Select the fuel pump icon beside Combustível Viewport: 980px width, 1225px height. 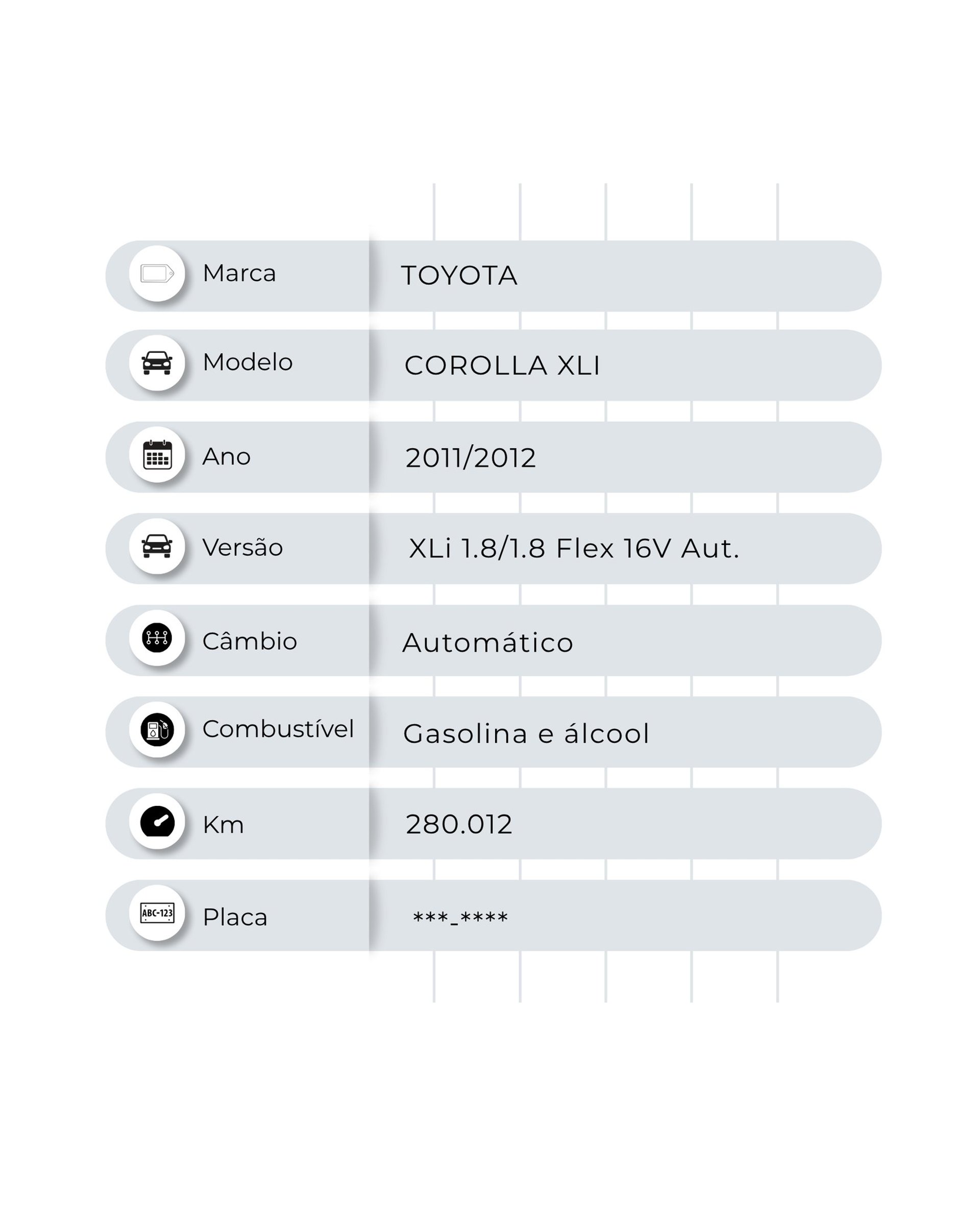coord(157,729)
